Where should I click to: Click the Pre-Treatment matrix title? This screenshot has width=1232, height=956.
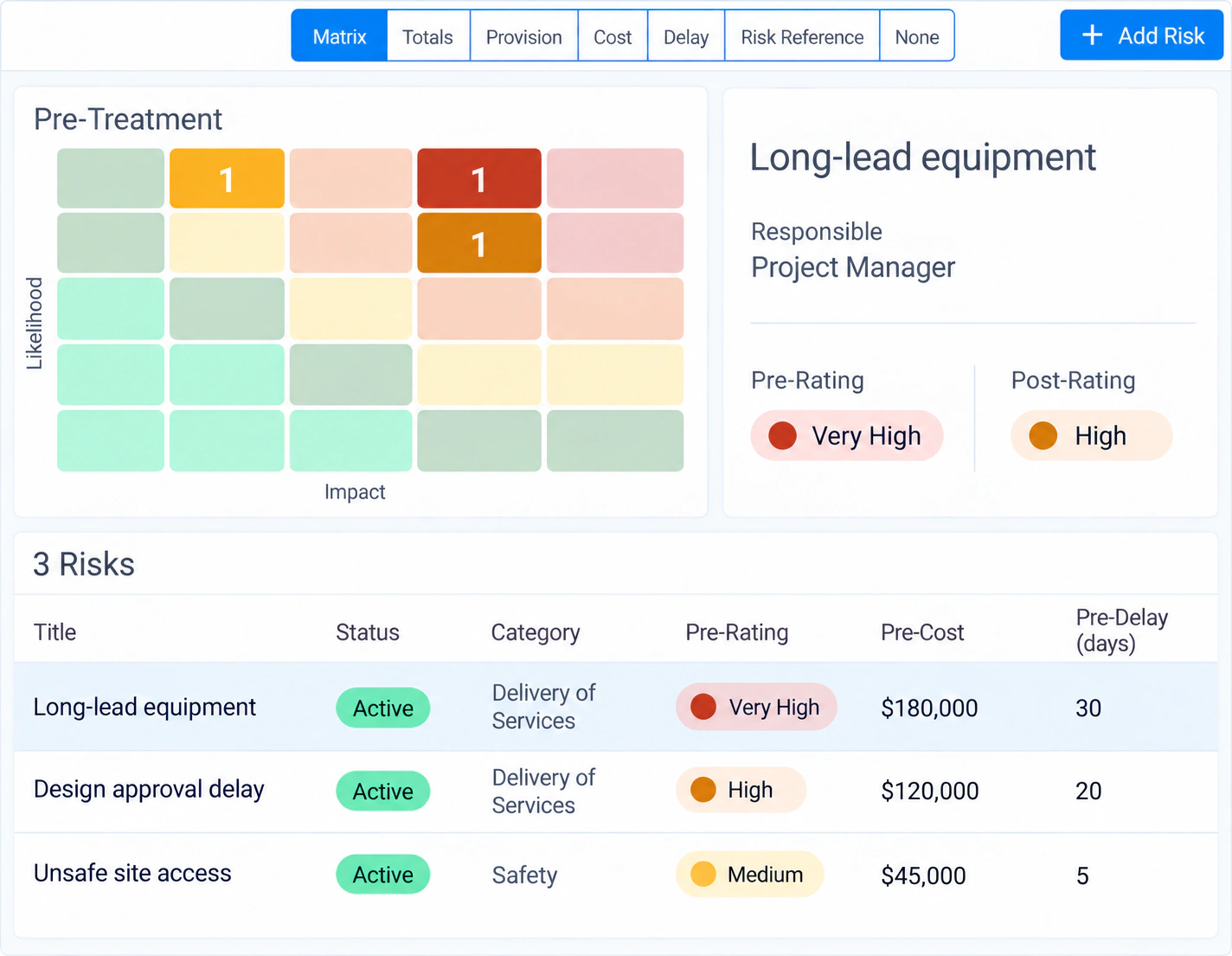pyautogui.click(x=128, y=119)
